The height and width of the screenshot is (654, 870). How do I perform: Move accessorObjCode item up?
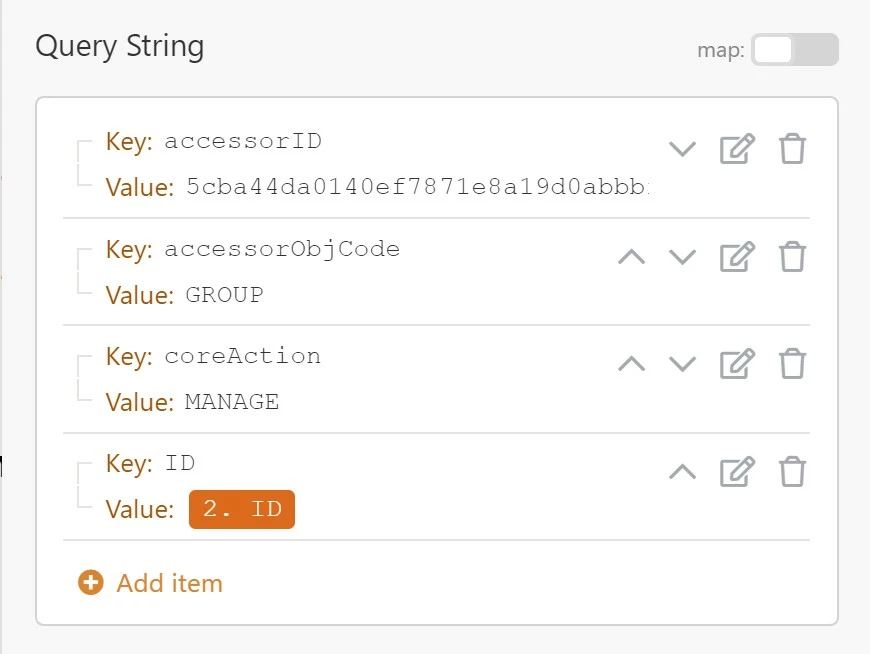[631, 257]
